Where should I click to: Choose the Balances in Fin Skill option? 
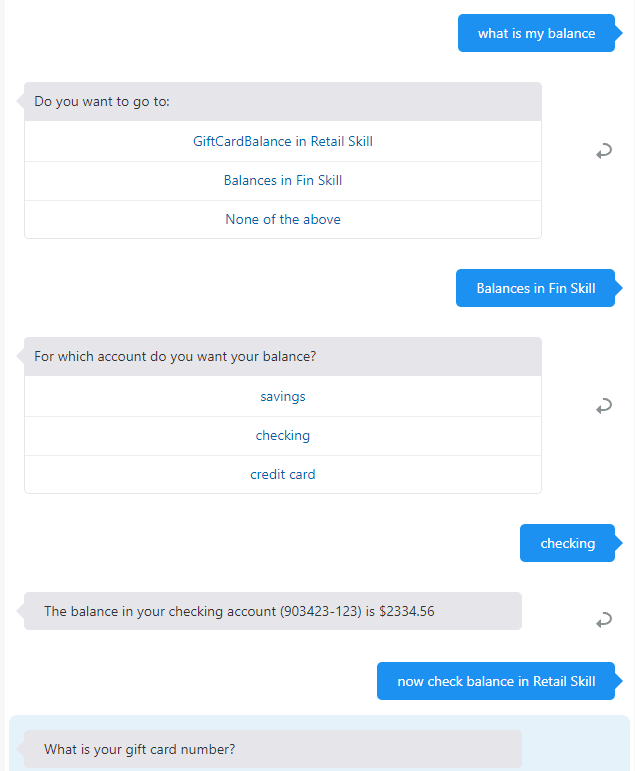click(x=283, y=181)
